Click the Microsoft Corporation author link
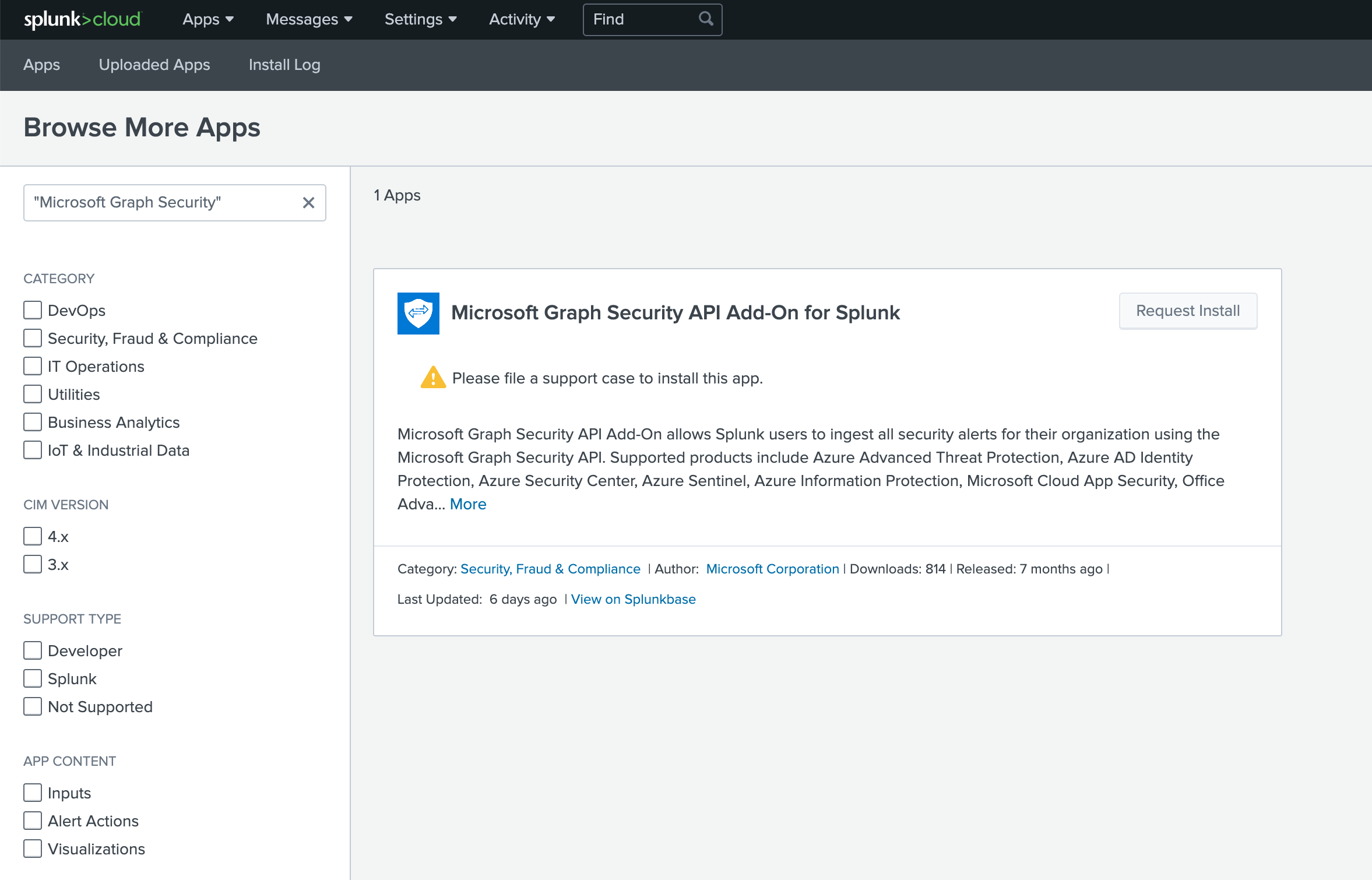 click(772, 569)
